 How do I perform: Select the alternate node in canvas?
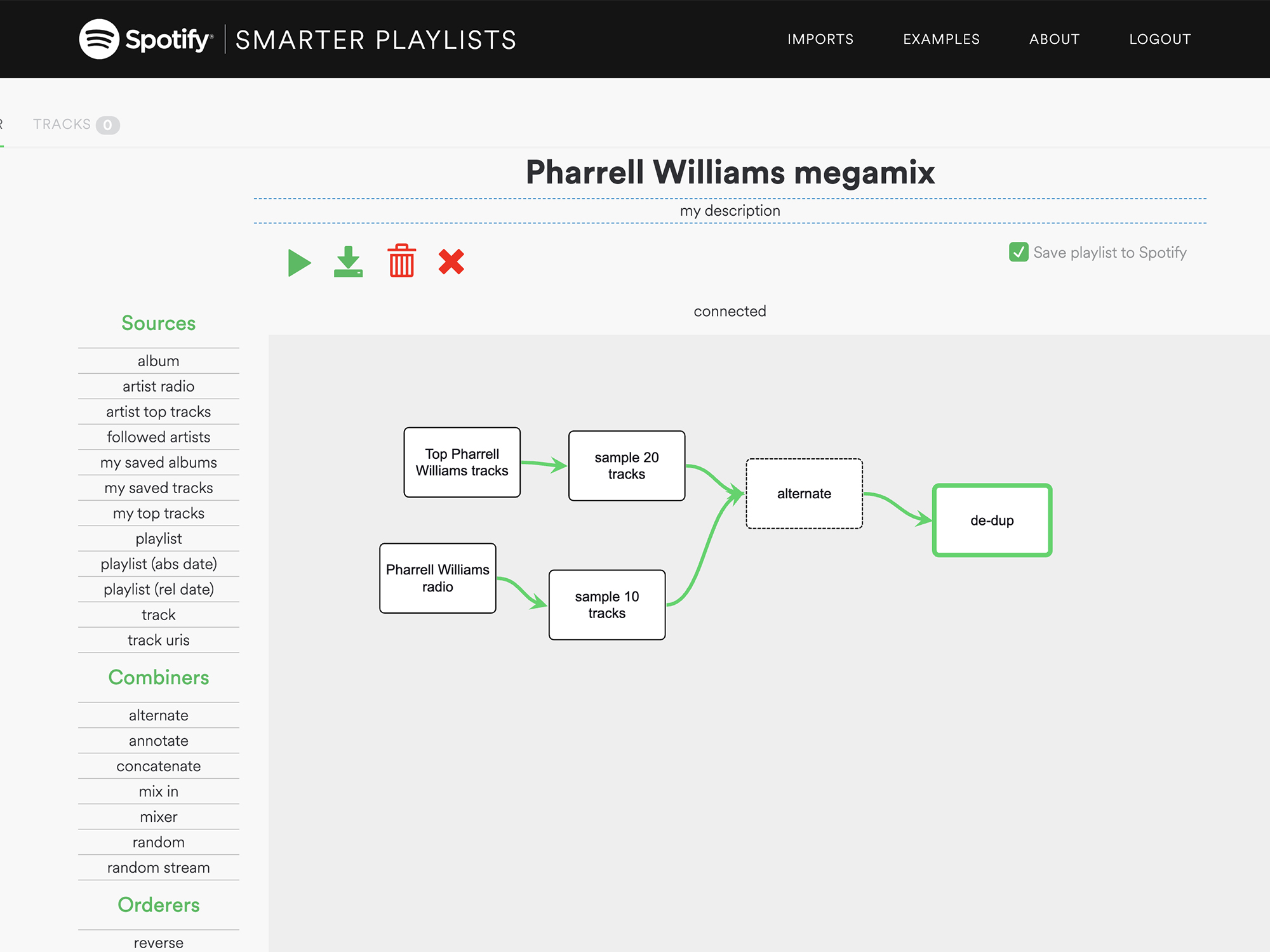[x=804, y=494]
